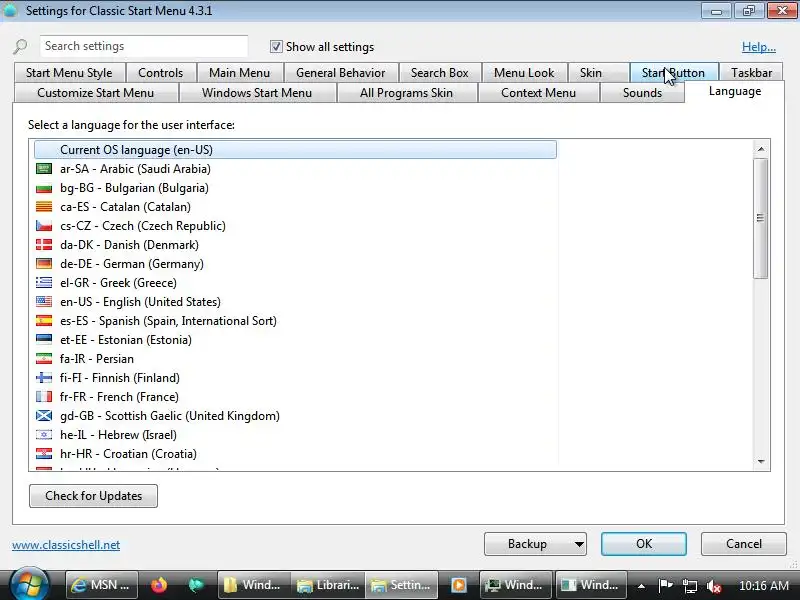This screenshot has width=800, height=600.
Task: Open the Windows Start orb
Action: (x=29, y=585)
